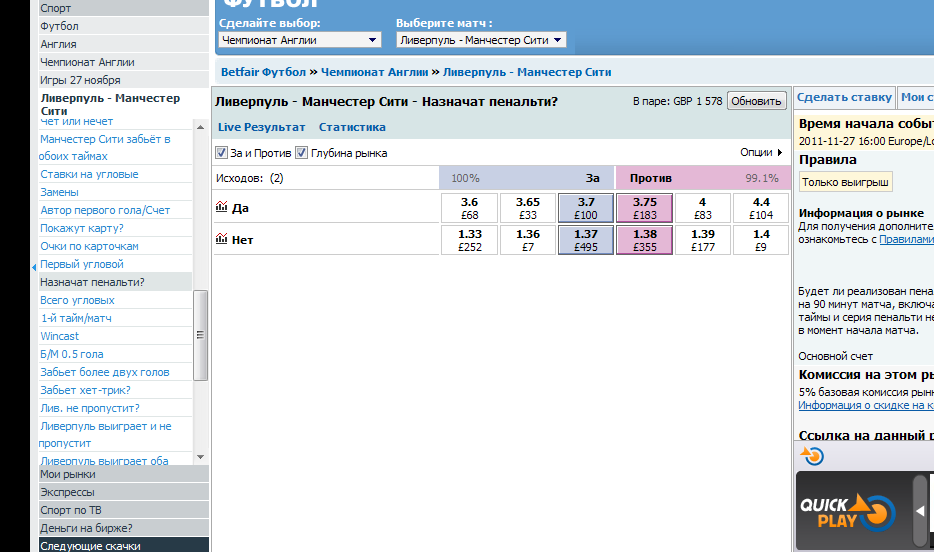Select Да lay price 4
The width and height of the screenshot is (934, 552).
pyautogui.click(x=703, y=208)
